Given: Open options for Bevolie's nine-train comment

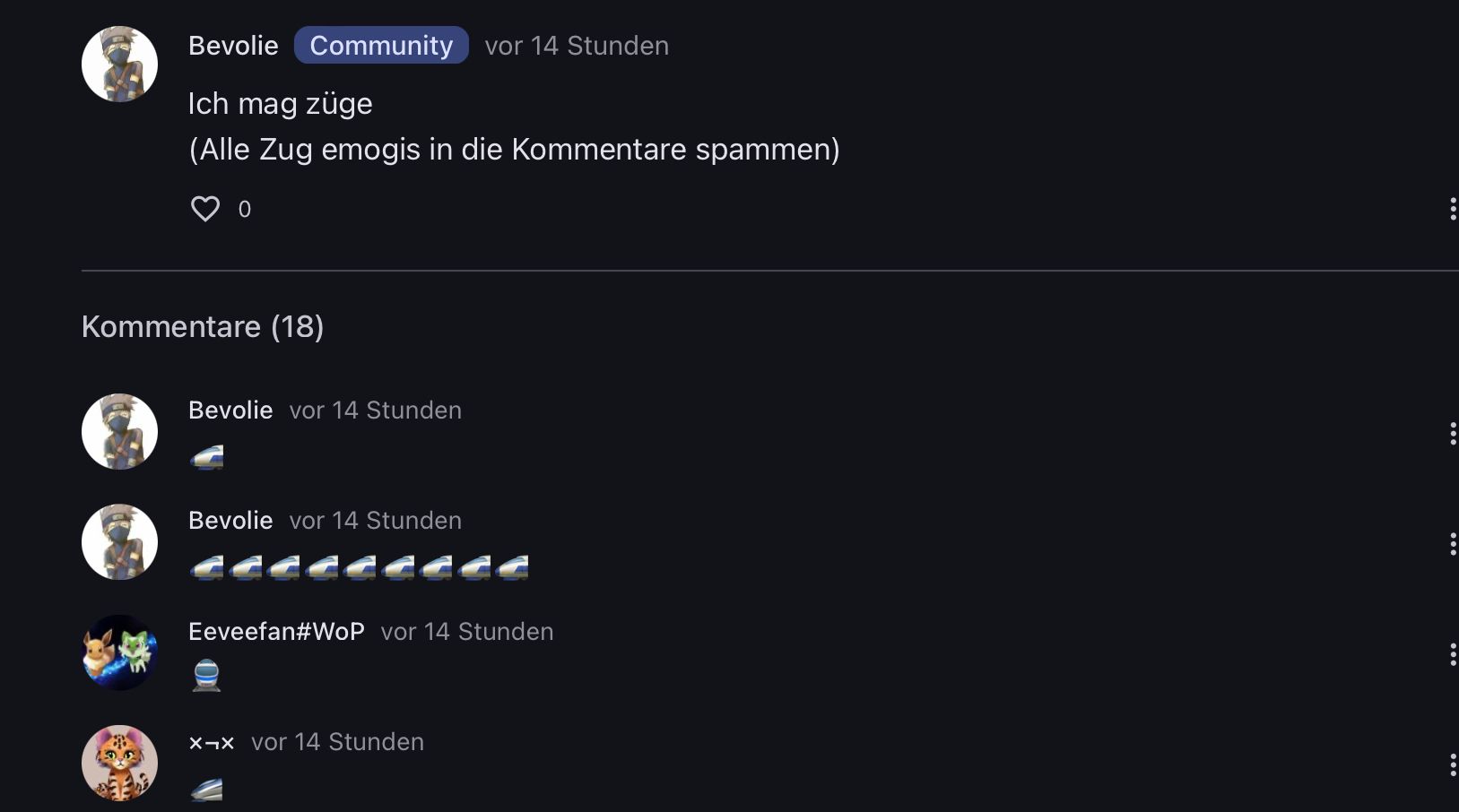Looking at the screenshot, I should pos(1452,544).
